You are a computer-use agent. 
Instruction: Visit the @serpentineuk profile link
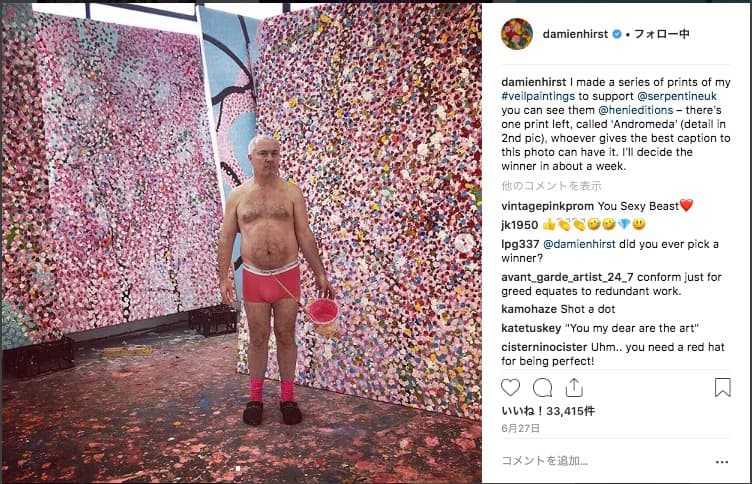677,96
